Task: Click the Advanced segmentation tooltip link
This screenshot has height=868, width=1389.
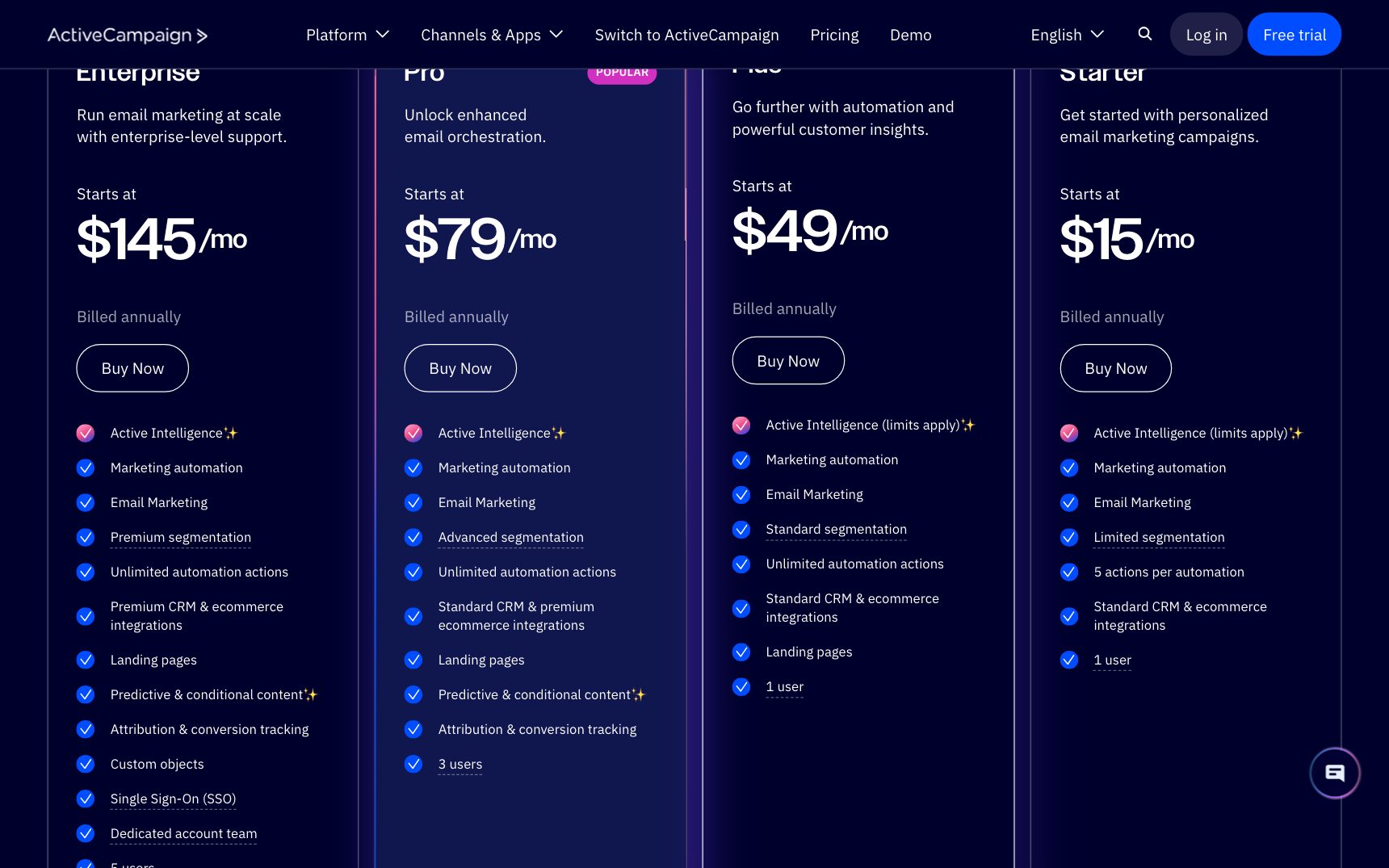Action: click(510, 537)
